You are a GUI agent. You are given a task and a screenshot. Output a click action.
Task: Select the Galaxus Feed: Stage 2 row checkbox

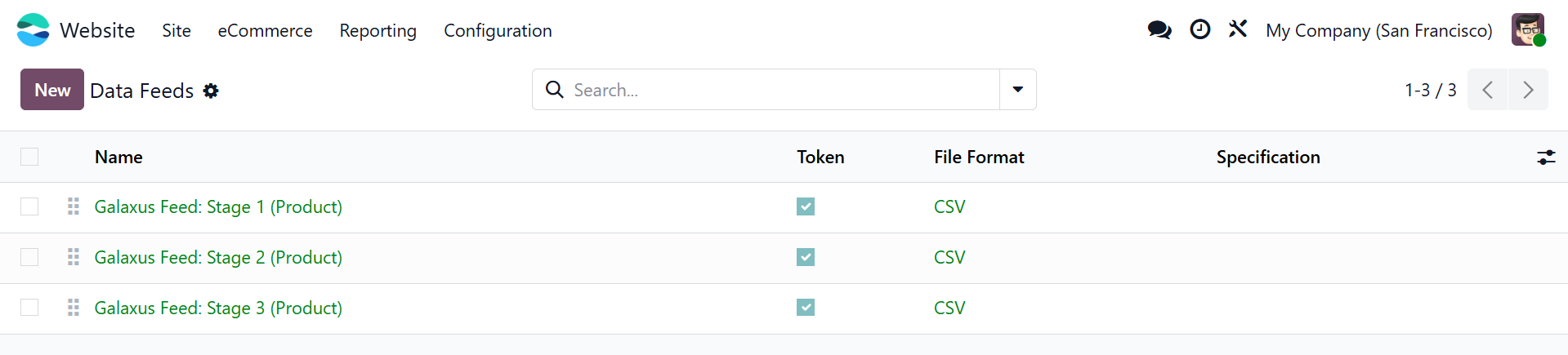29,257
